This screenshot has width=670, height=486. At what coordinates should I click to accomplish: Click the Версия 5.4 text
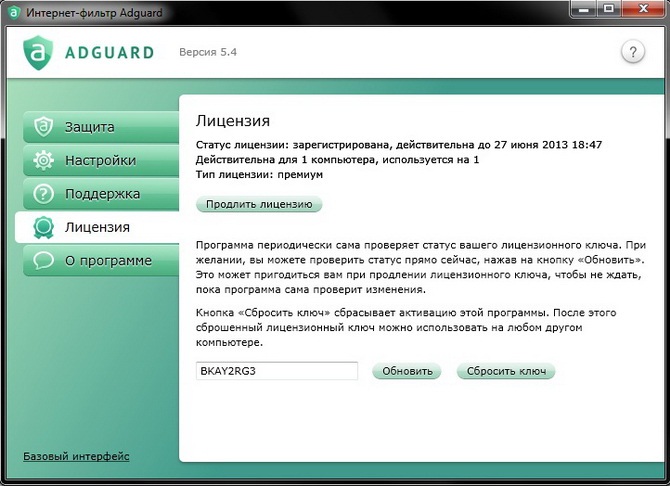(208, 52)
